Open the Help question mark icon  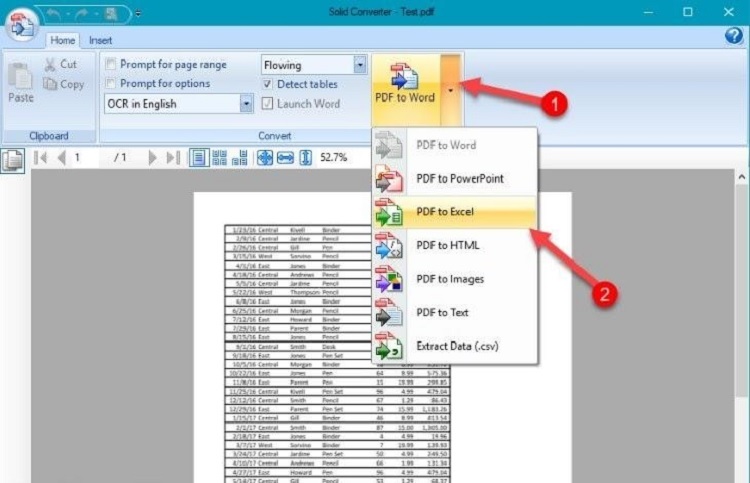(x=734, y=36)
